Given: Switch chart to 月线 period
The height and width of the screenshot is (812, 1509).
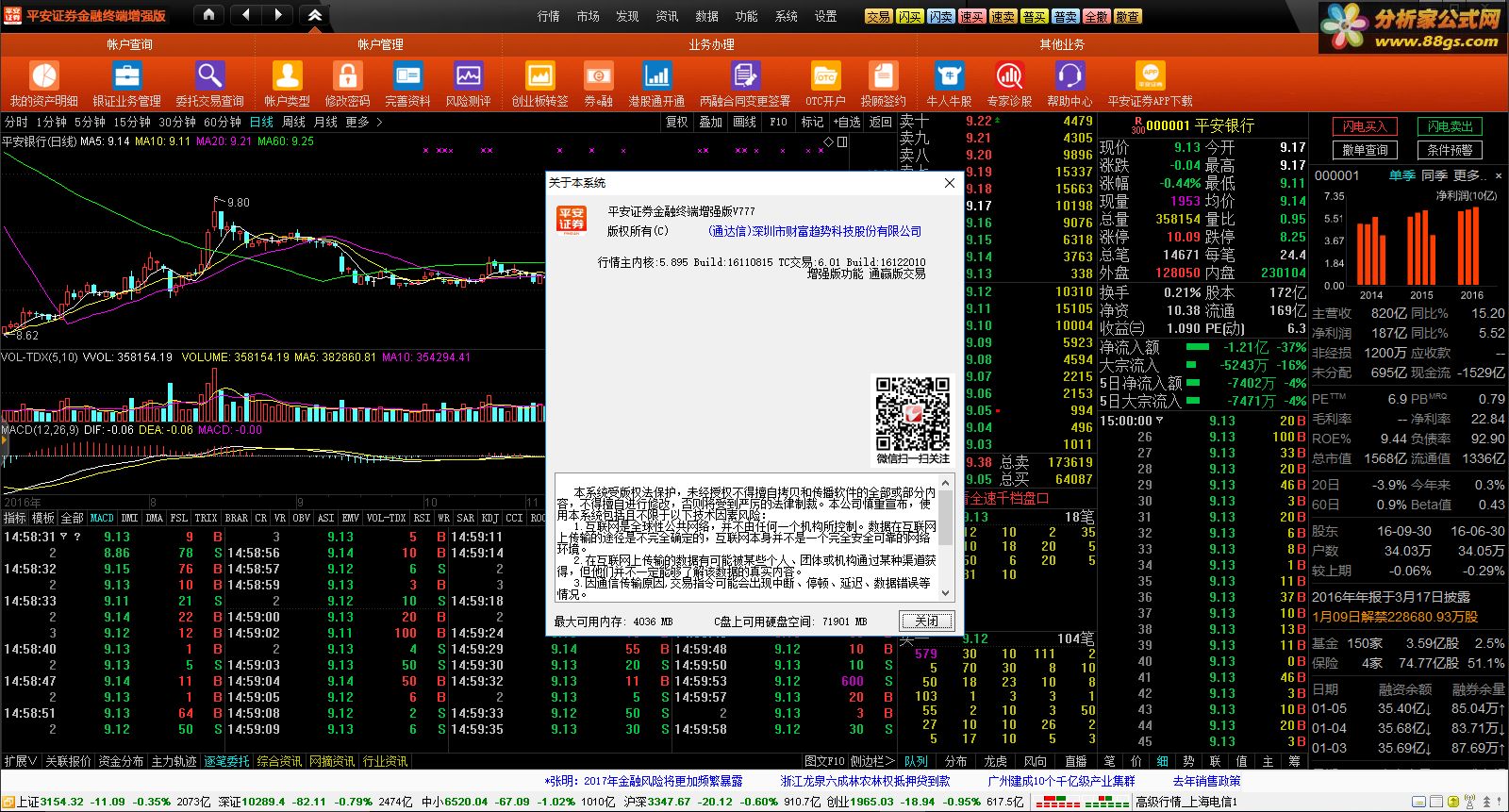Looking at the screenshot, I should click(x=325, y=123).
